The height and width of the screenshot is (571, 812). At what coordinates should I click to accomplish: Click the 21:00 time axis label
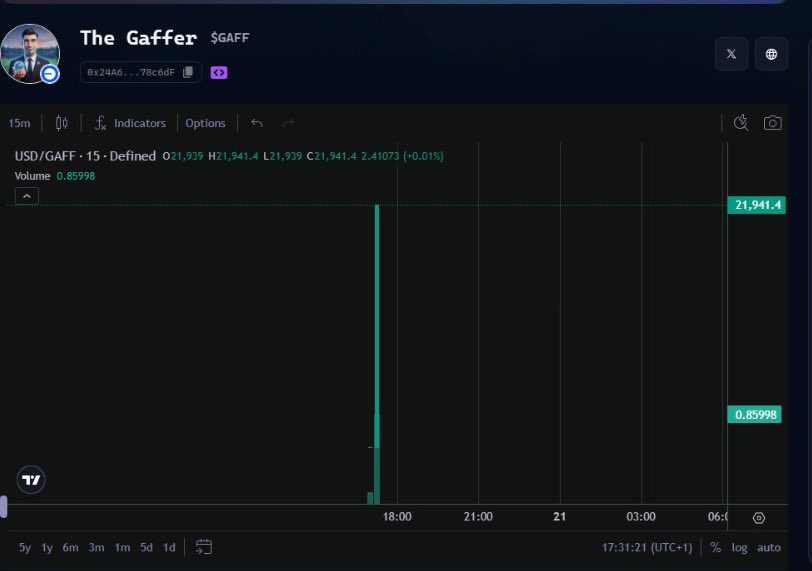tap(478, 517)
